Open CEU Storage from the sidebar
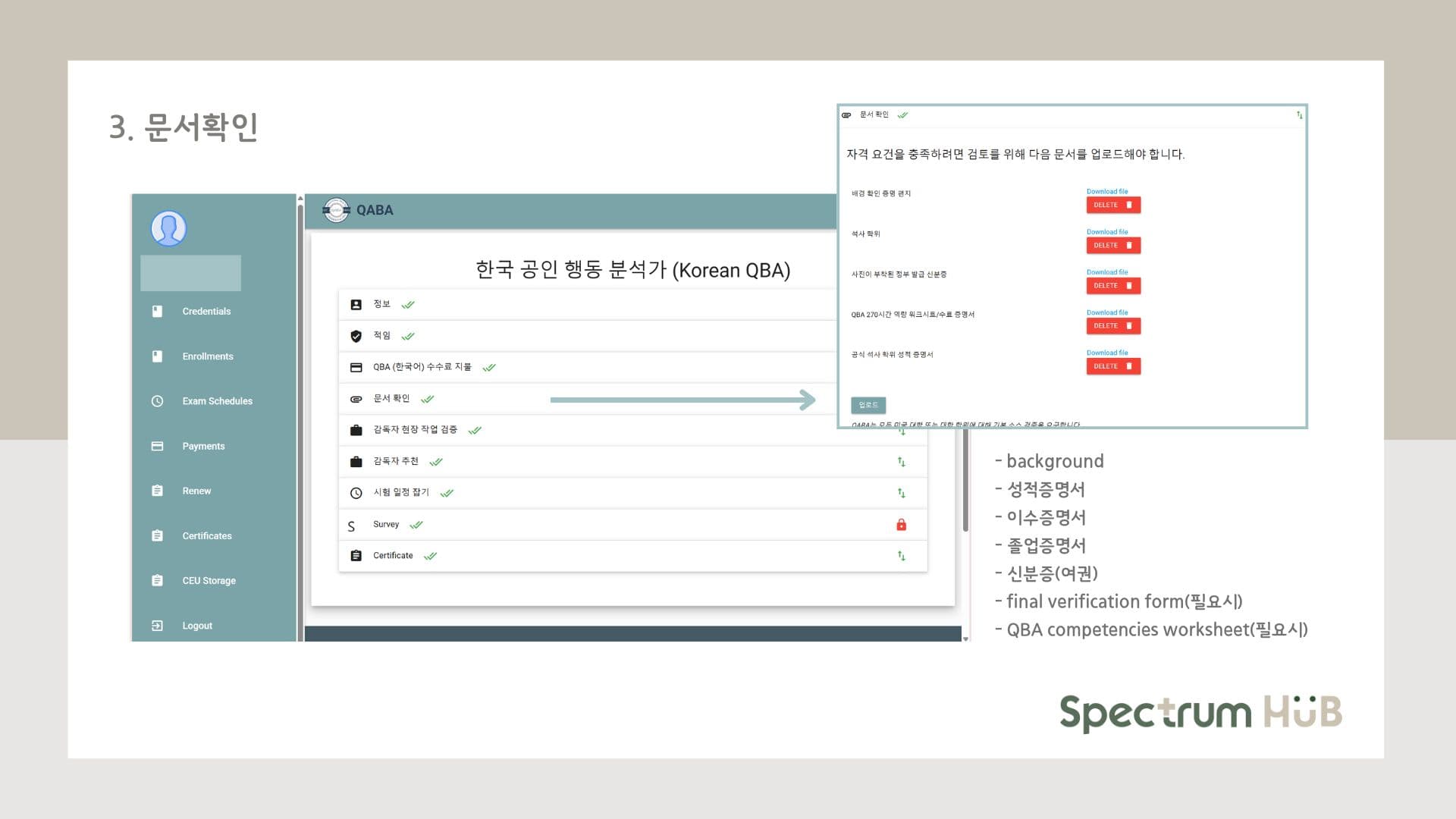 point(209,581)
